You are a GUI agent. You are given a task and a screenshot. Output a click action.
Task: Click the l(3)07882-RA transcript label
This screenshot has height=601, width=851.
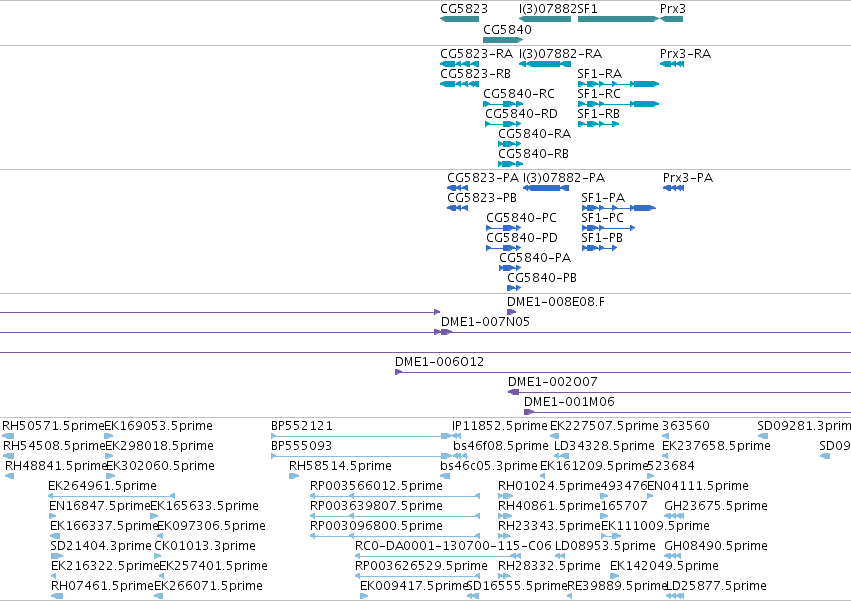(560, 54)
